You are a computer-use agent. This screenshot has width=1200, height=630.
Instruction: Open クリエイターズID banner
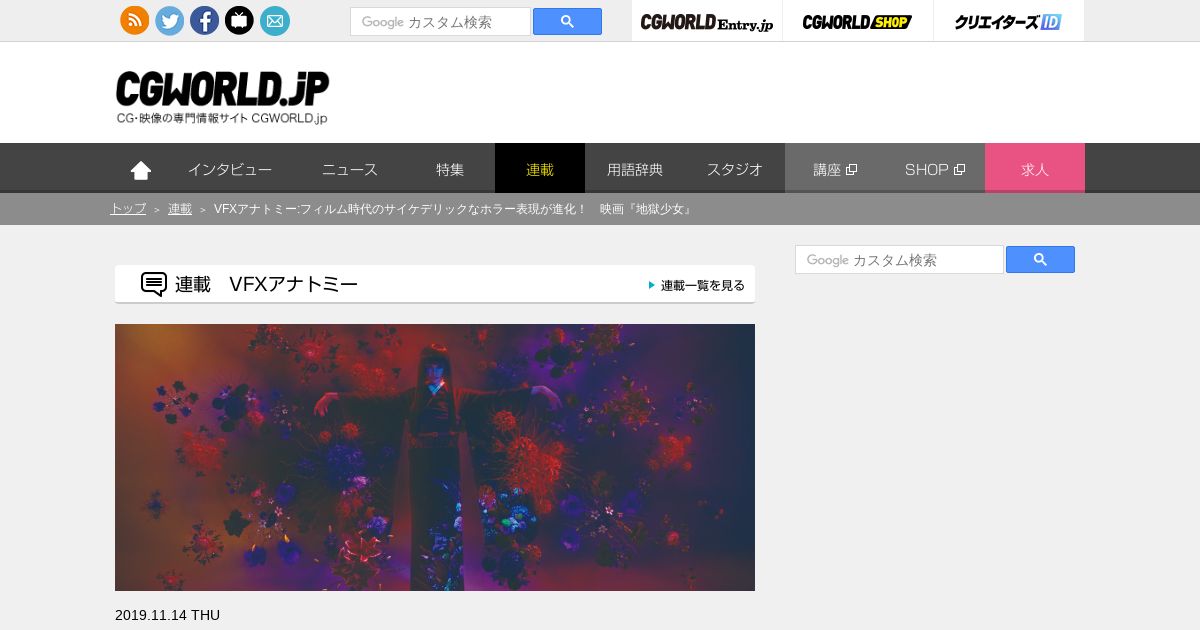tap(1008, 21)
